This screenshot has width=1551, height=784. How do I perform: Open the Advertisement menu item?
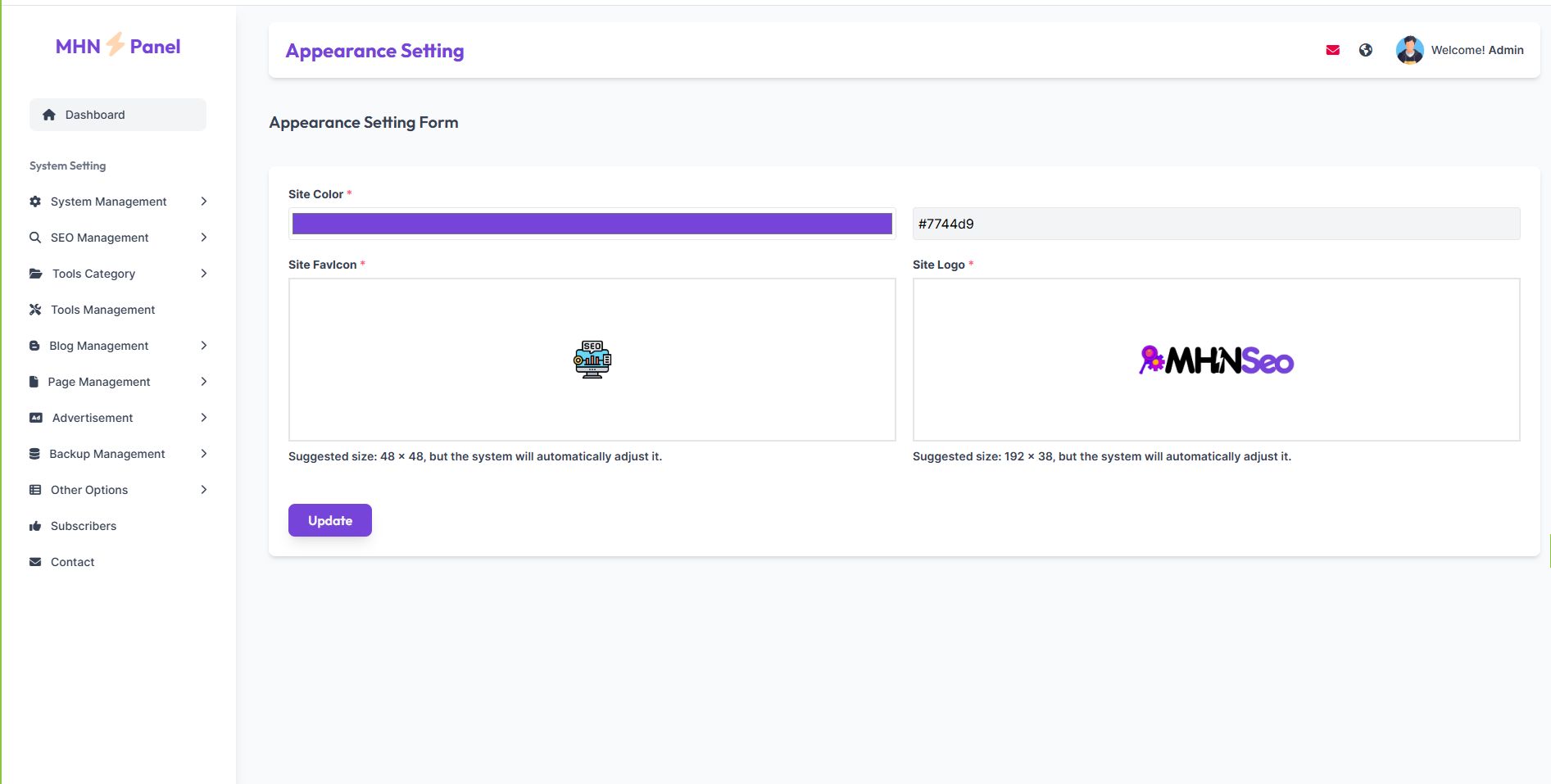(93, 418)
